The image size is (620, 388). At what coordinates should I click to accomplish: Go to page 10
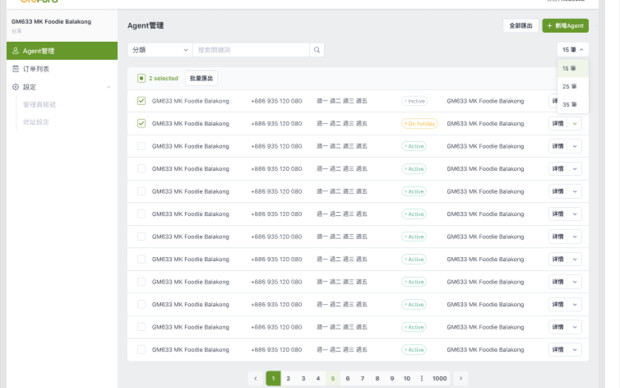pyautogui.click(x=407, y=379)
